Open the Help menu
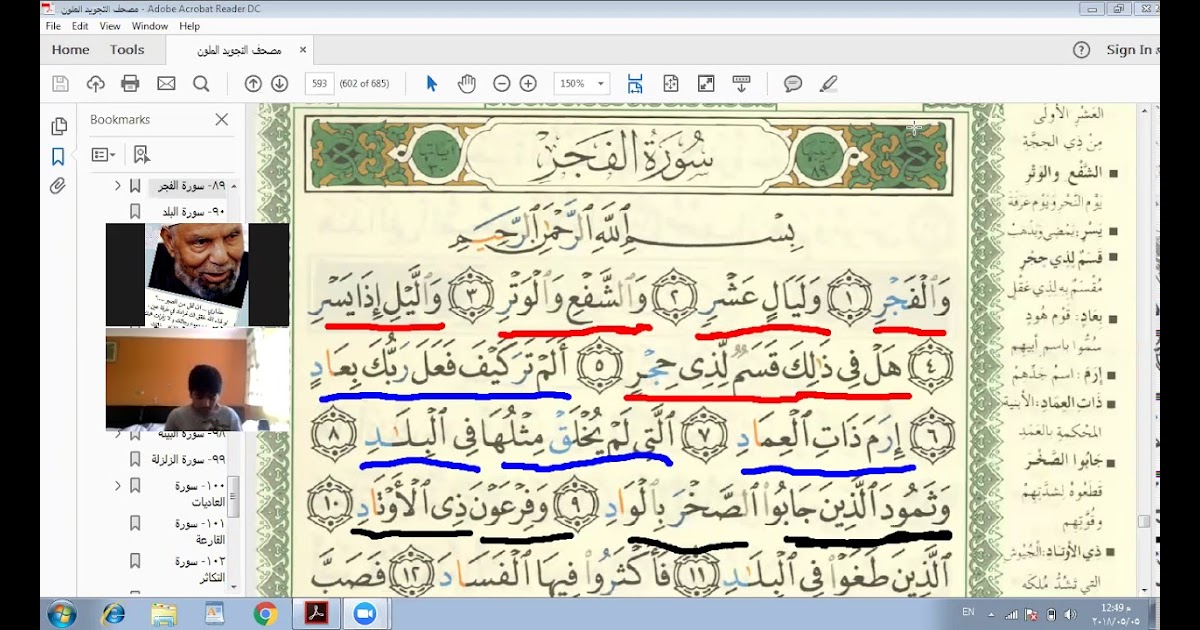 [189, 26]
